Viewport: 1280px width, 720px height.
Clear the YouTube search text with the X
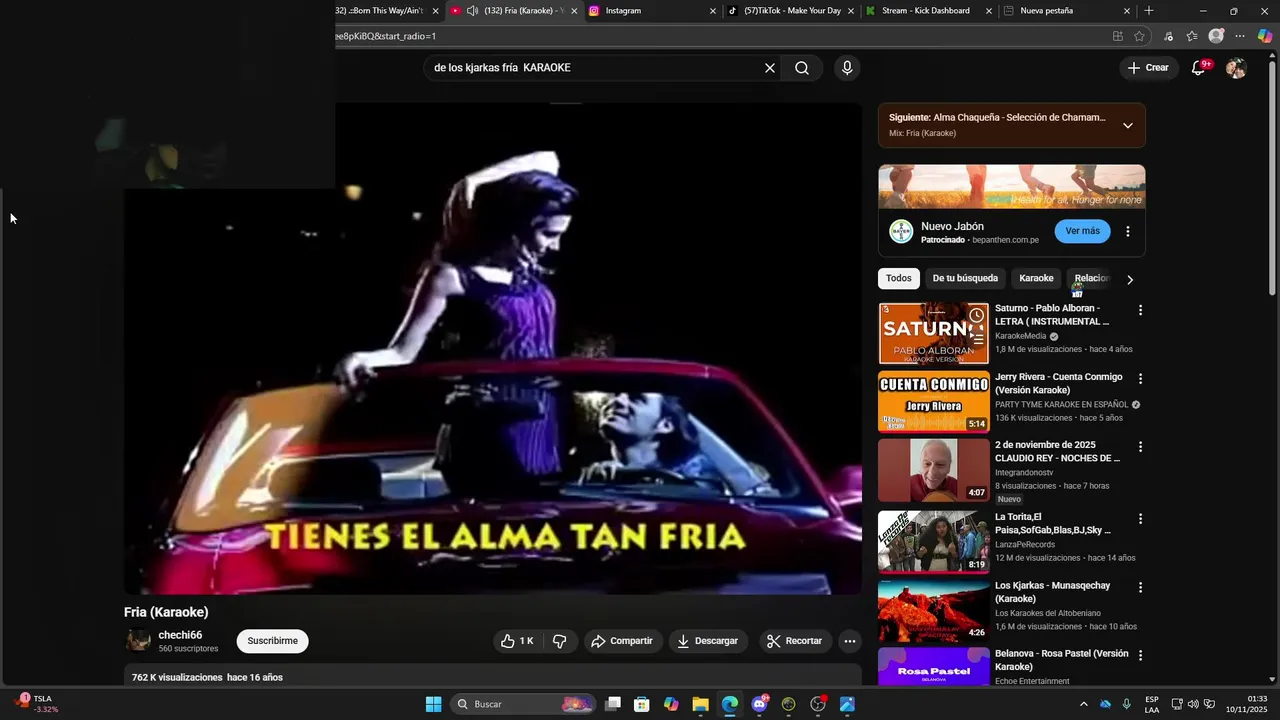(x=770, y=68)
